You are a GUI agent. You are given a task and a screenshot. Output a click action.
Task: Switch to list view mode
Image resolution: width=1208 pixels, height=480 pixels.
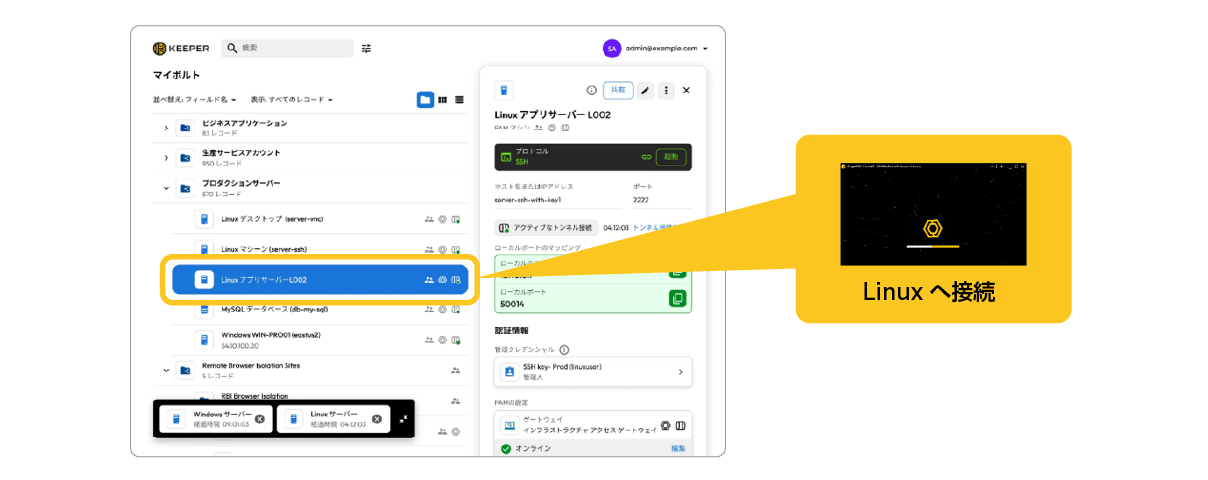[459, 100]
